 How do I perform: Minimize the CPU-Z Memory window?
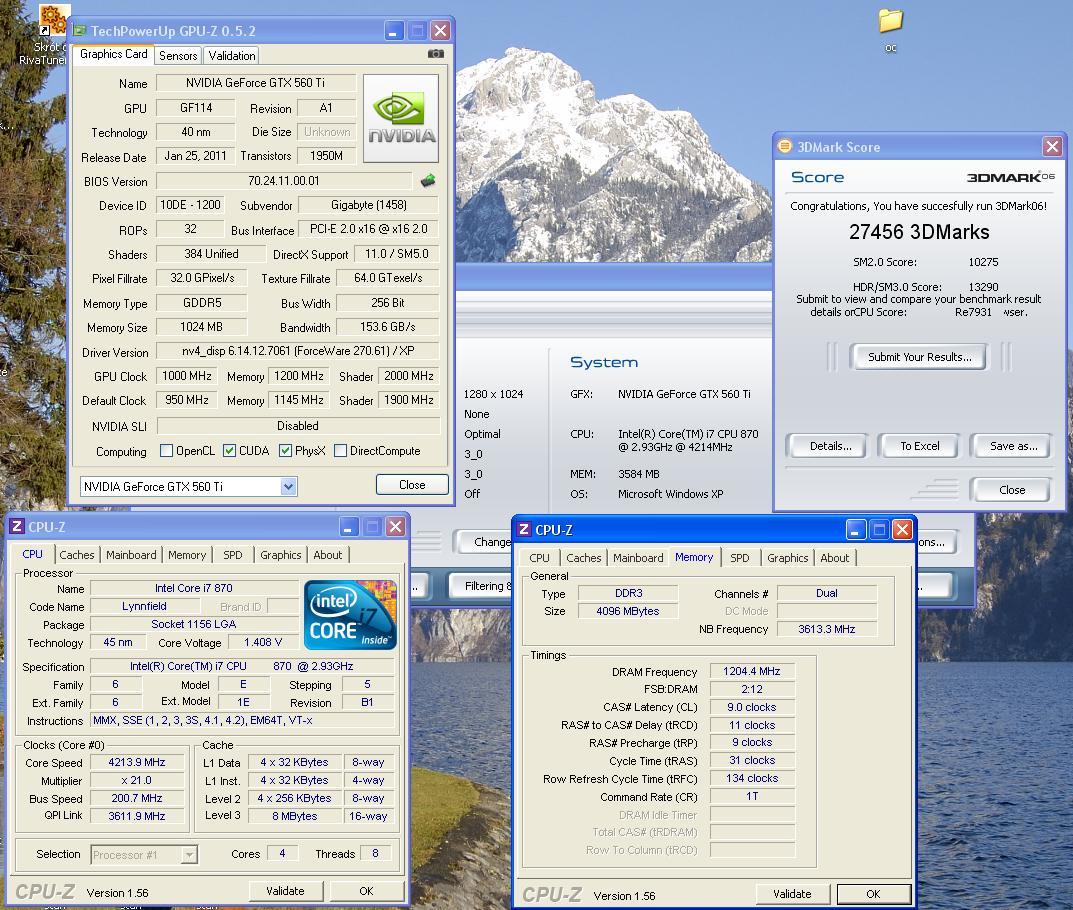856,530
